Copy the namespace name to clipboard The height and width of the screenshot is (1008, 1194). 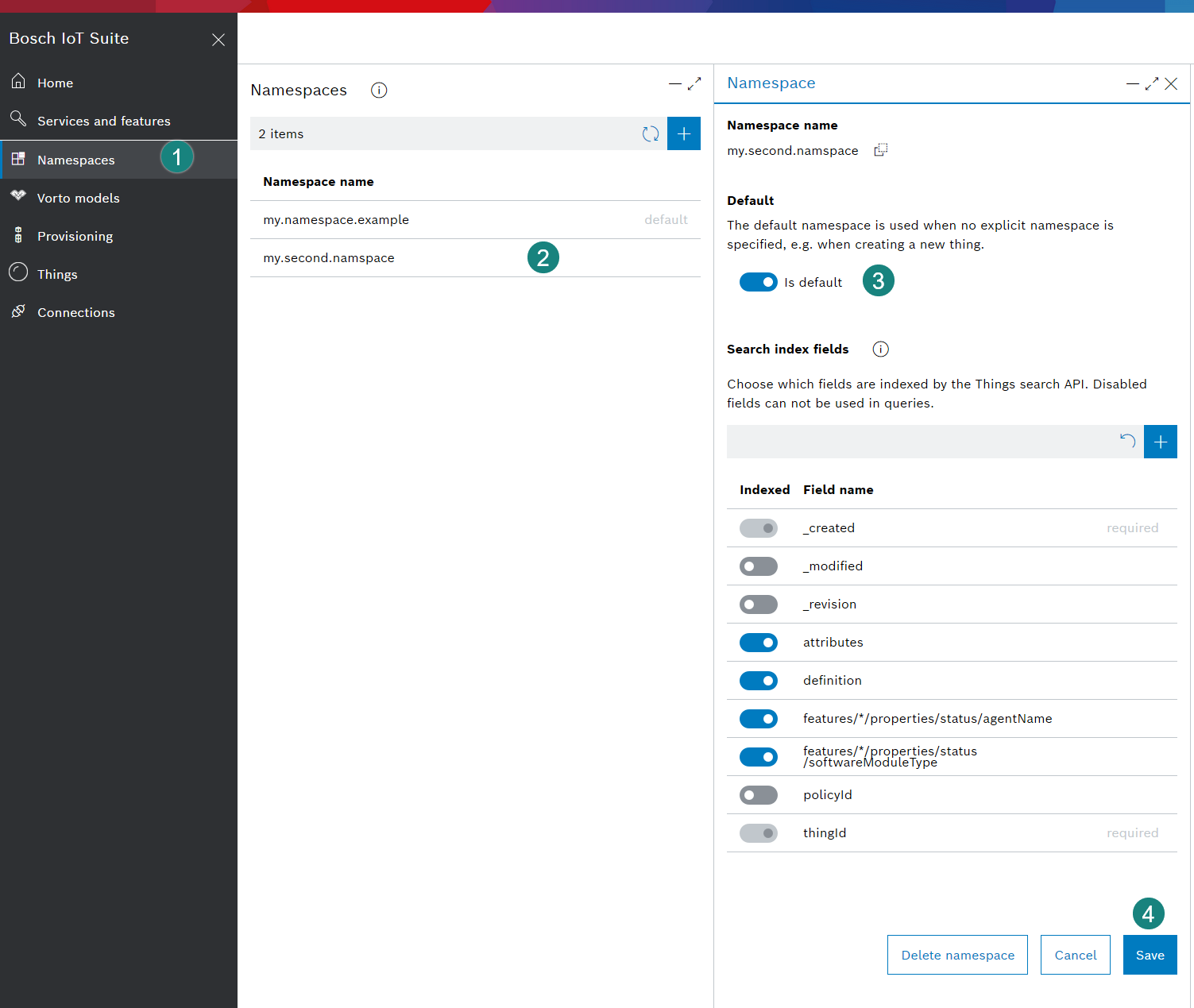pyautogui.click(x=881, y=150)
